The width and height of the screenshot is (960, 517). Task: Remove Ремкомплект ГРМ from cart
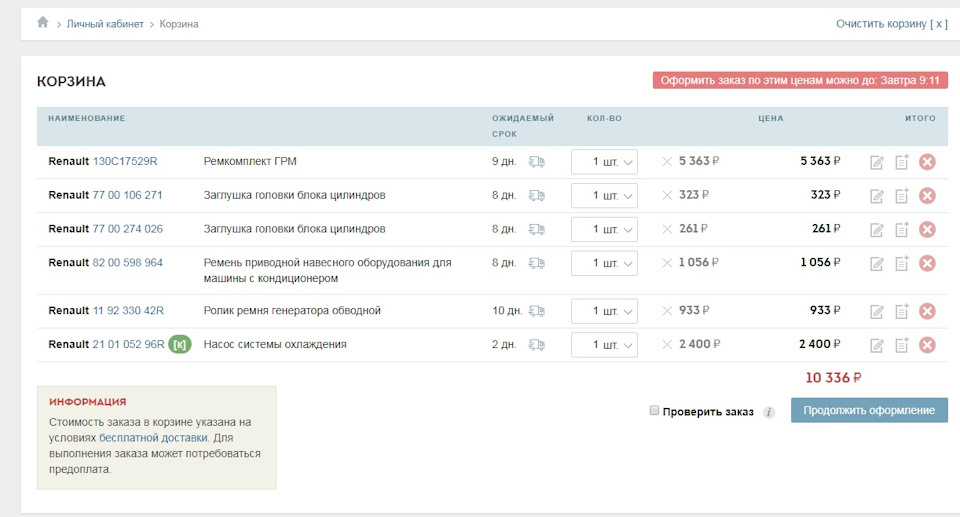(x=927, y=162)
